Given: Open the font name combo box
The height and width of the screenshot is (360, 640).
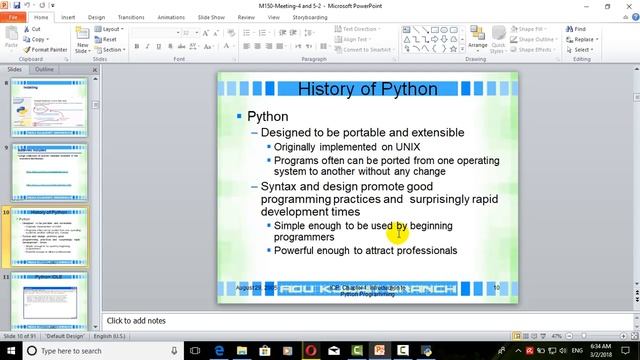Looking at the screenshot, I should [x=156, y=33].
